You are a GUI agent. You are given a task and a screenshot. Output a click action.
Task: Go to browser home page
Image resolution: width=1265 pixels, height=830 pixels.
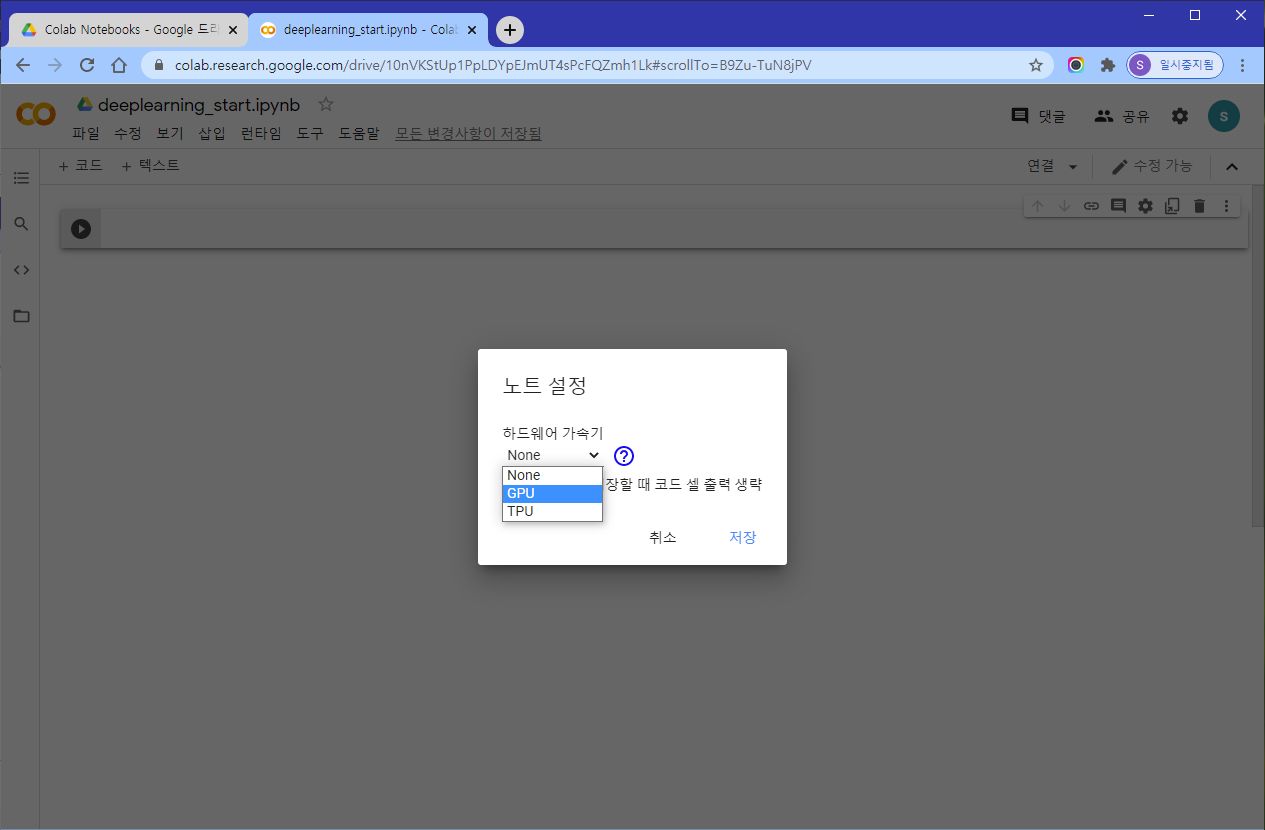pos(119,65)
